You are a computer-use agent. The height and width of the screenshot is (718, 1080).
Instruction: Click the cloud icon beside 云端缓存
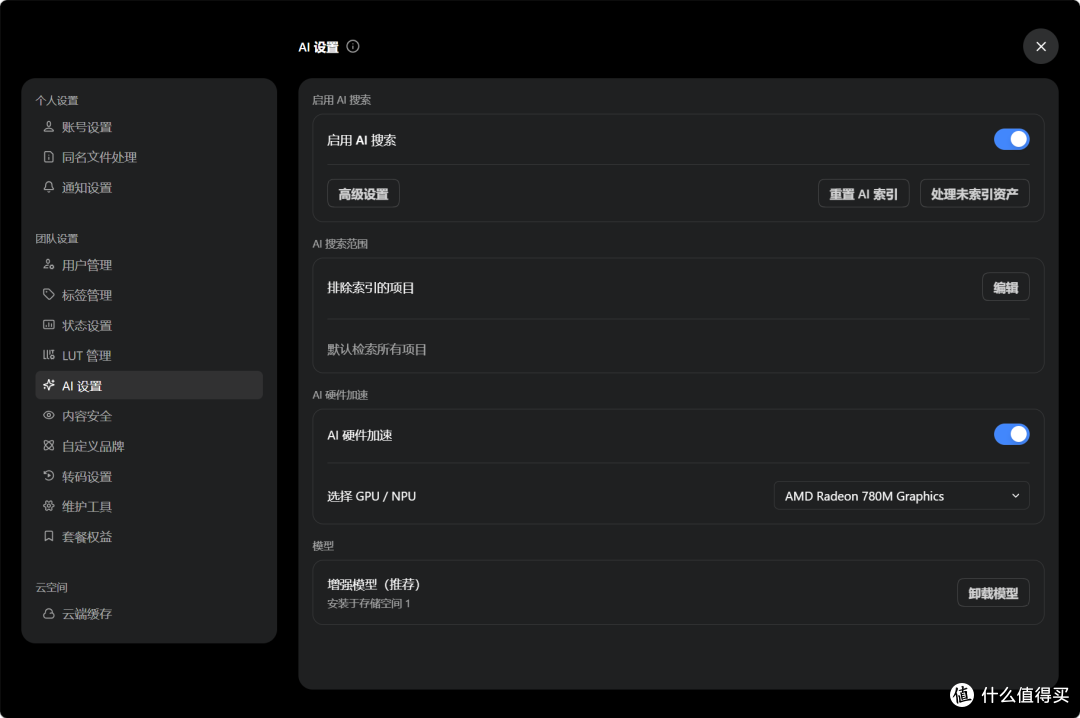point(48,613)
